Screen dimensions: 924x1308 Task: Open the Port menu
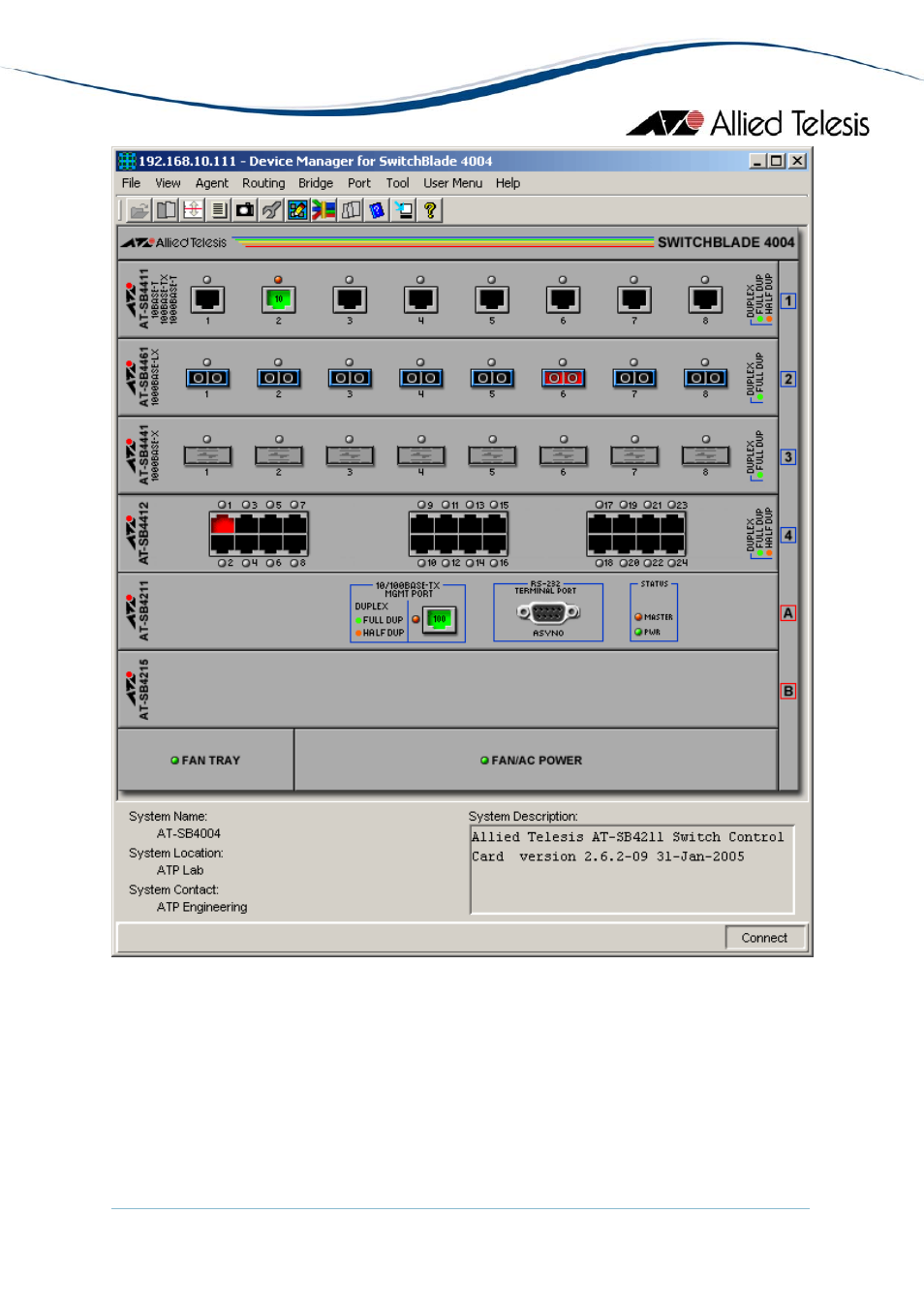click(x=359, y=183)
